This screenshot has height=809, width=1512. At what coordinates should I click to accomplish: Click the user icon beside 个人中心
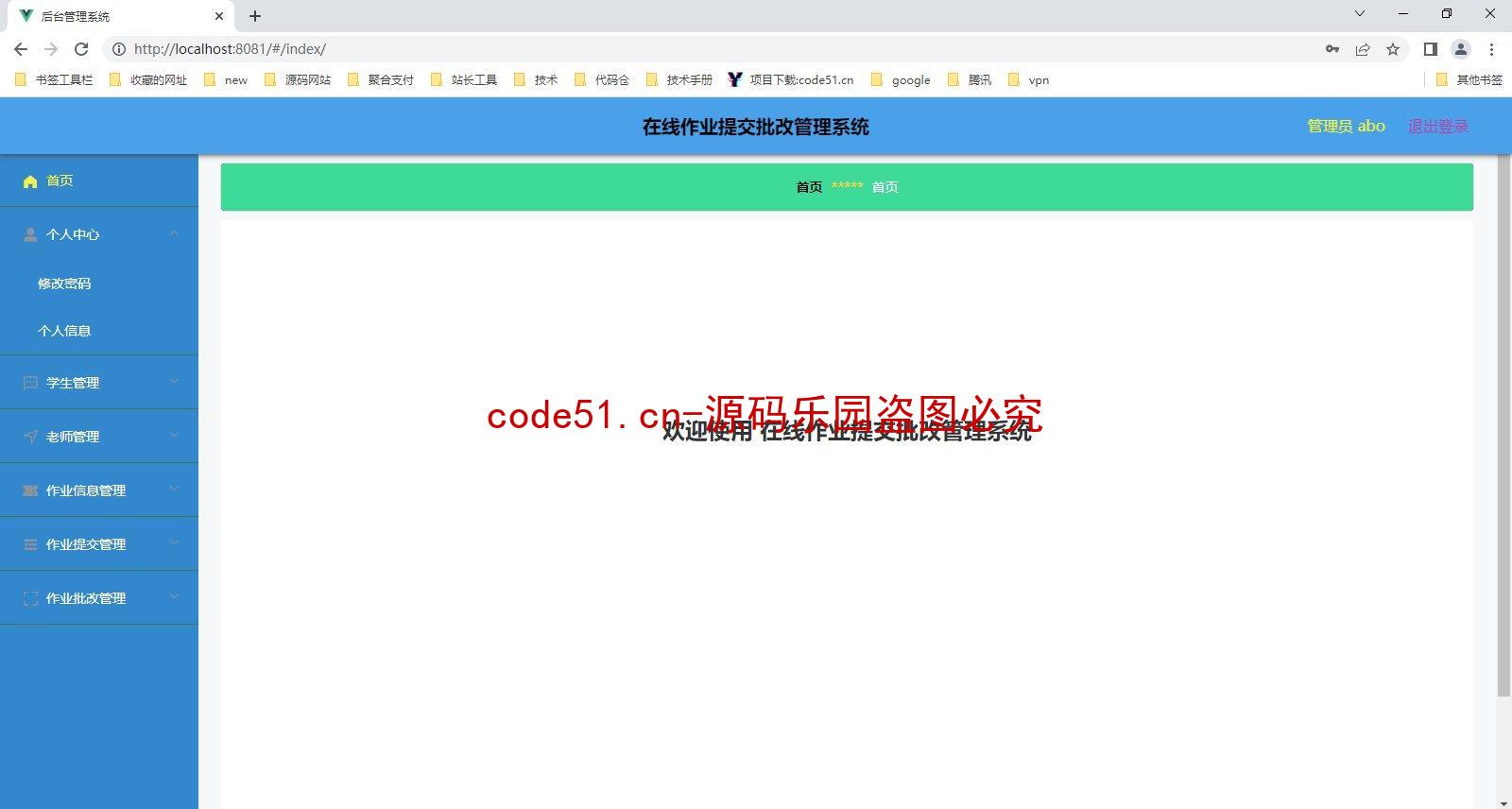pos(30,234)
